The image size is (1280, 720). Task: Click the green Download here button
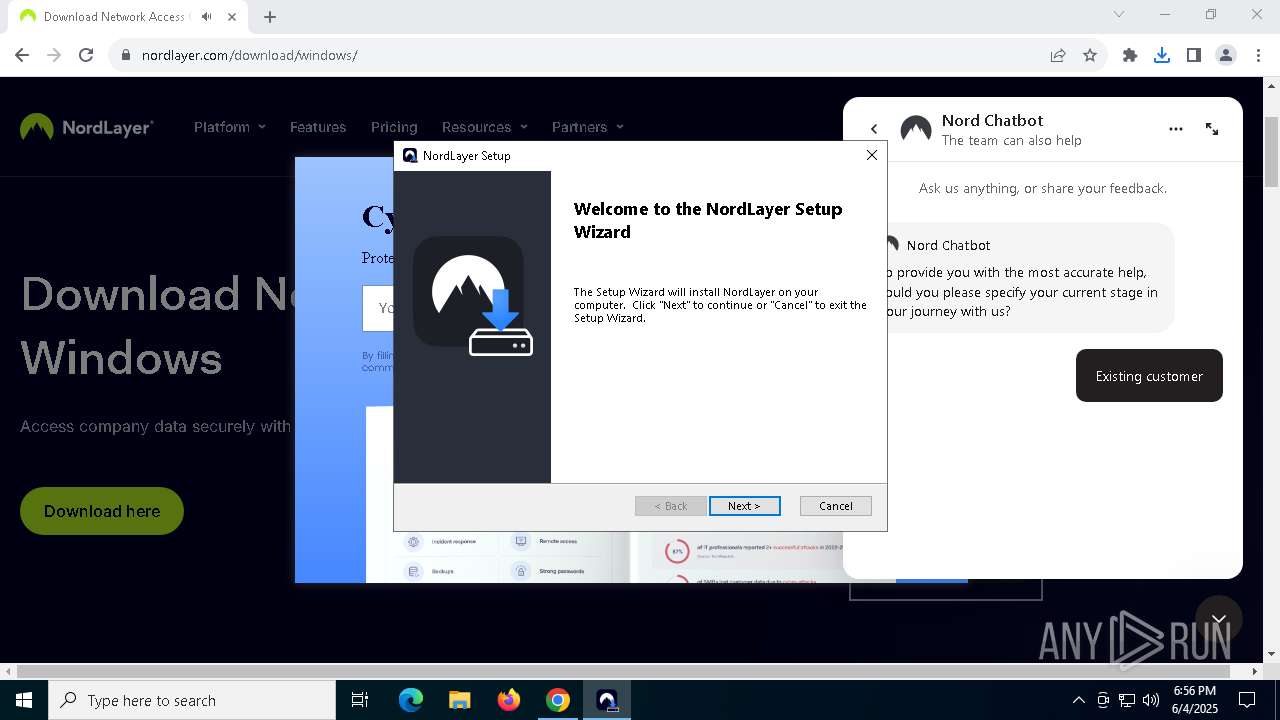(x=102, y=511)
